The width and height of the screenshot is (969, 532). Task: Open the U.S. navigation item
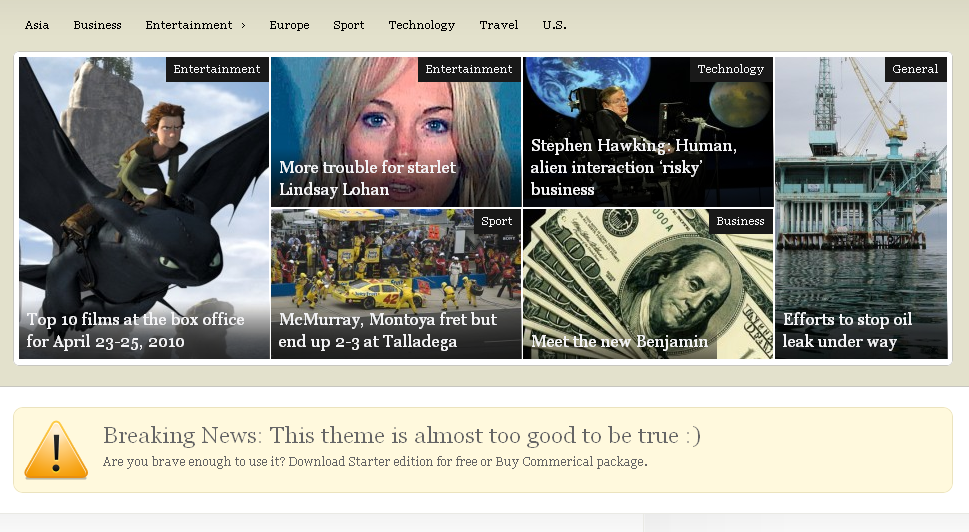tap(554, 25)
